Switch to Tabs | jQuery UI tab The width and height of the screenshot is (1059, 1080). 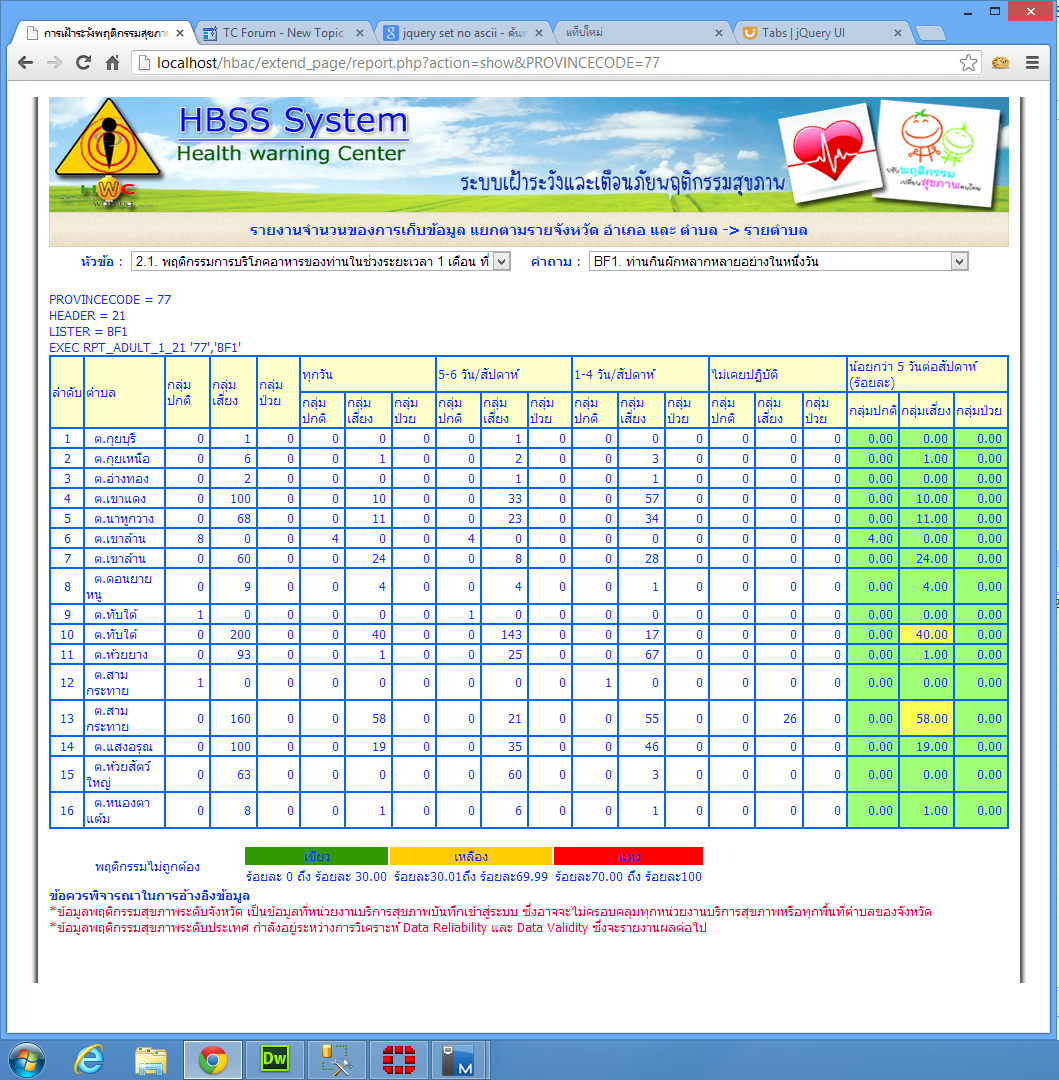tap(821, 33)
